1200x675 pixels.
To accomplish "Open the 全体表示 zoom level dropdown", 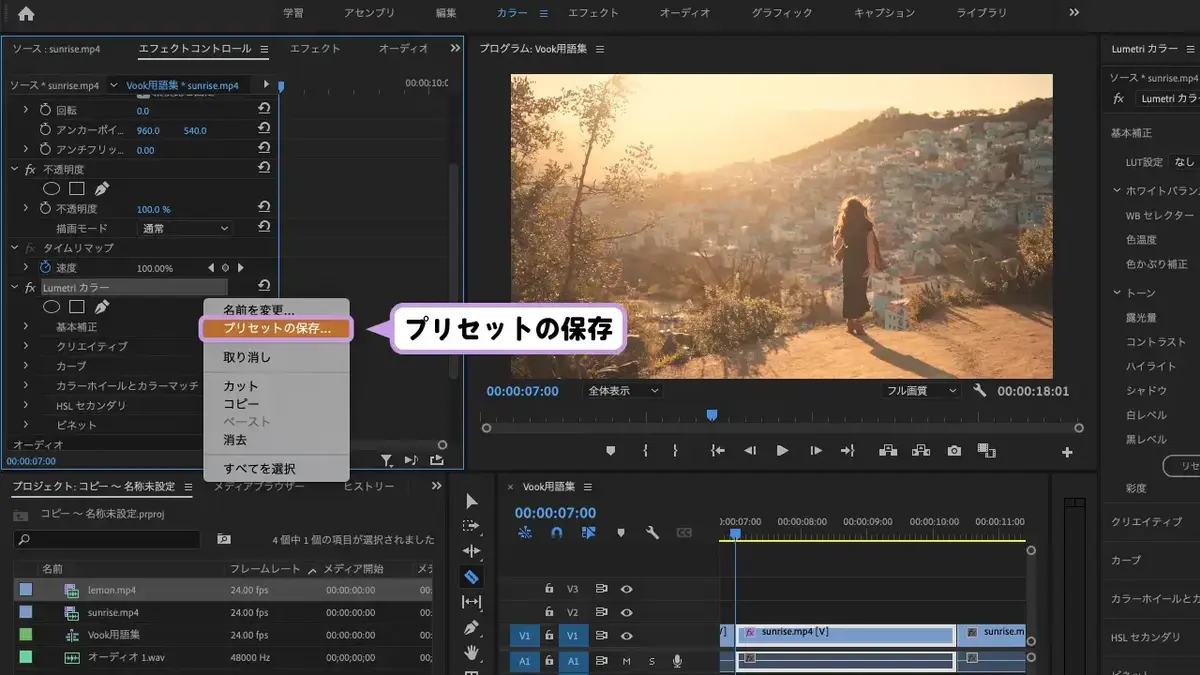I will 624,391.
